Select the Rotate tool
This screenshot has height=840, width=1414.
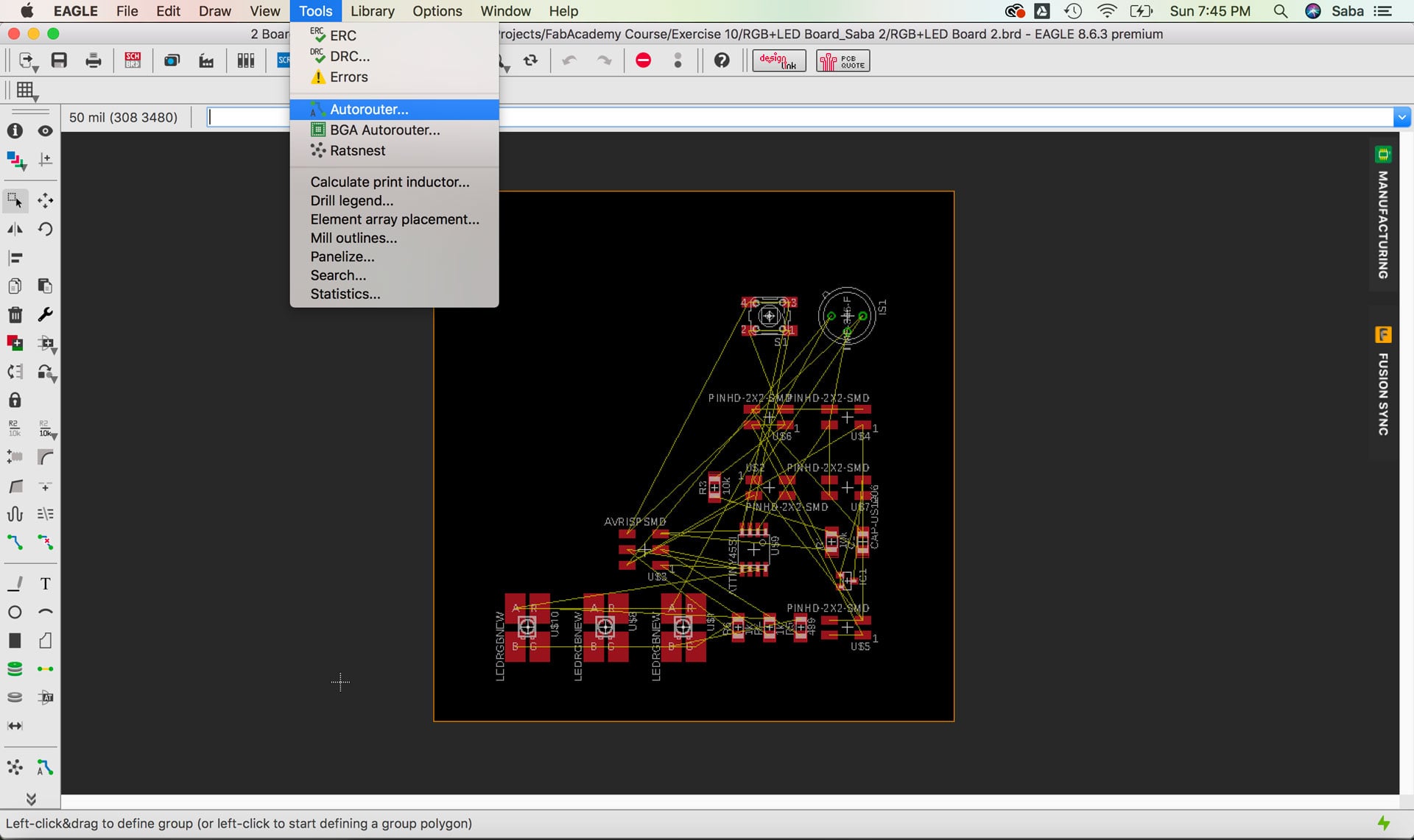pyautogui.click(x=45, y=229)
